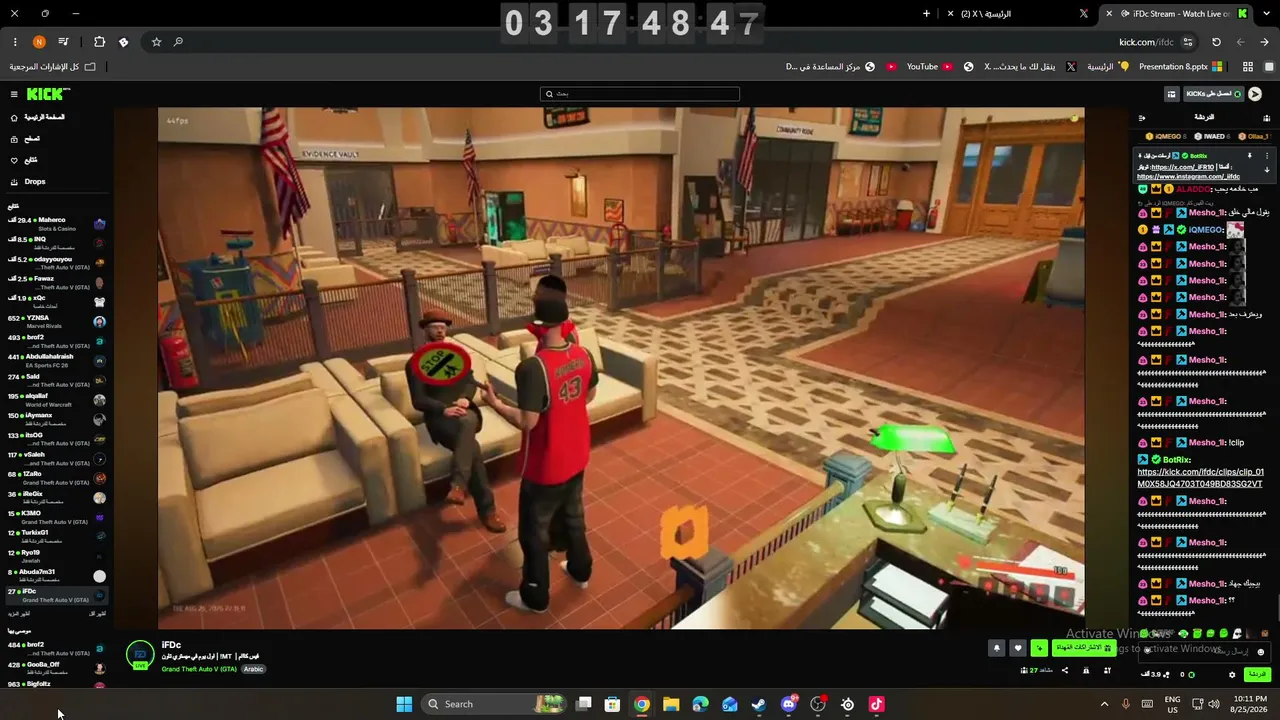Open the instagram.com/_ifdc pinned link
Screen dimensions: 1280x720
click(1188, 177)
